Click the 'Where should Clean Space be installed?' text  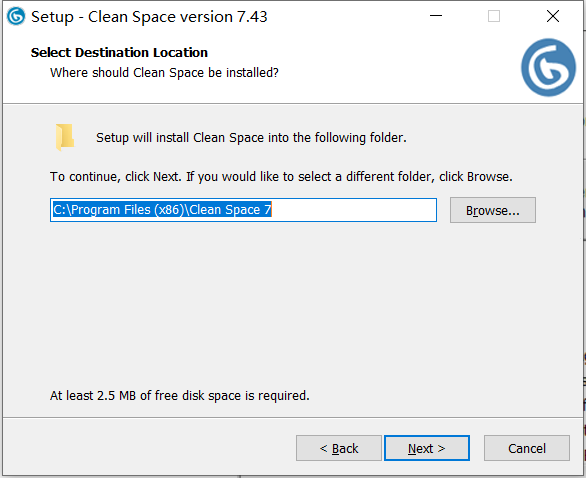pyautogui.click(x=164, y=73)
